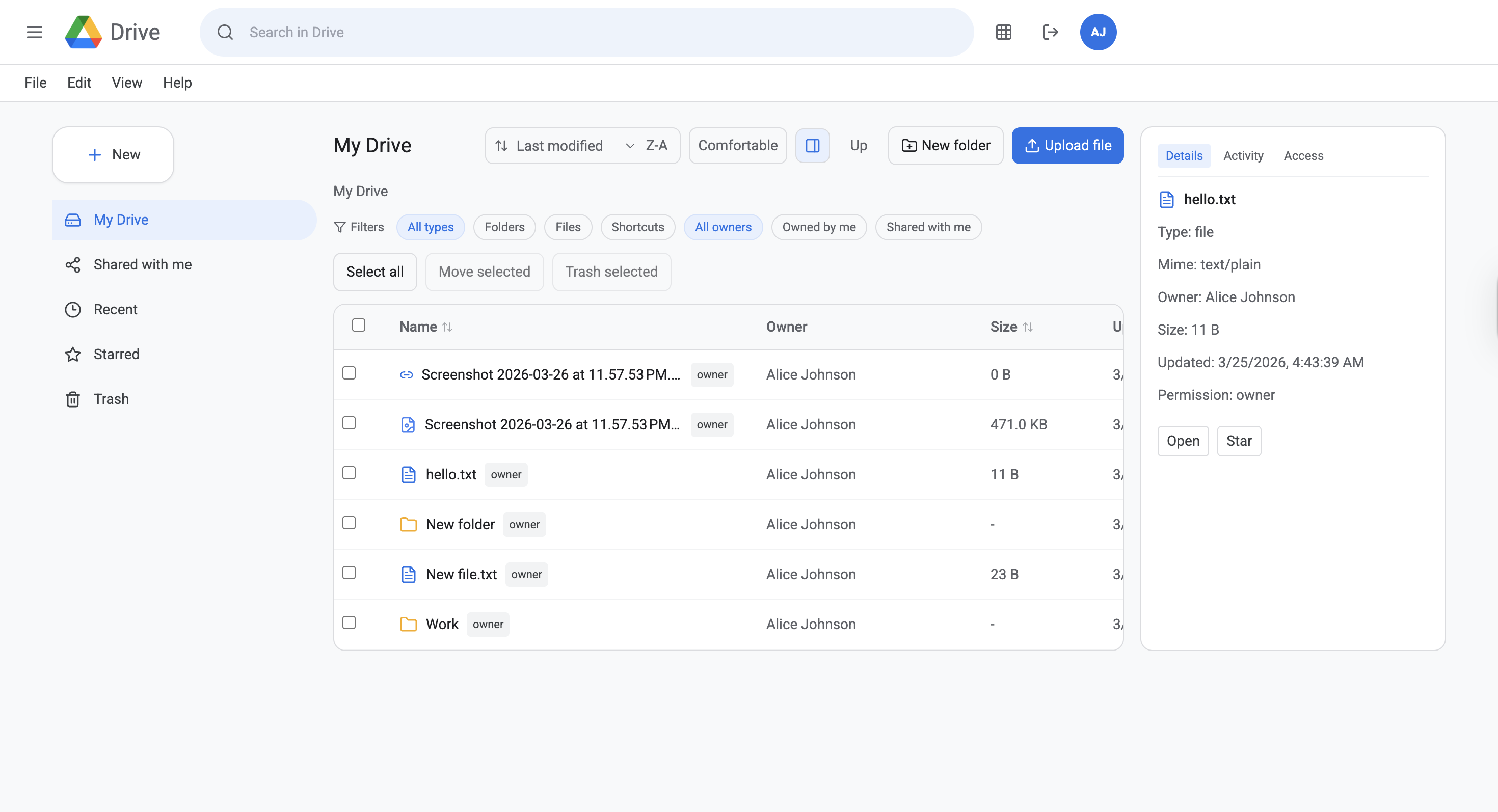Viewport: 1498px width, 812px height.
Task: Open the File menu
Action: (36, 83)
